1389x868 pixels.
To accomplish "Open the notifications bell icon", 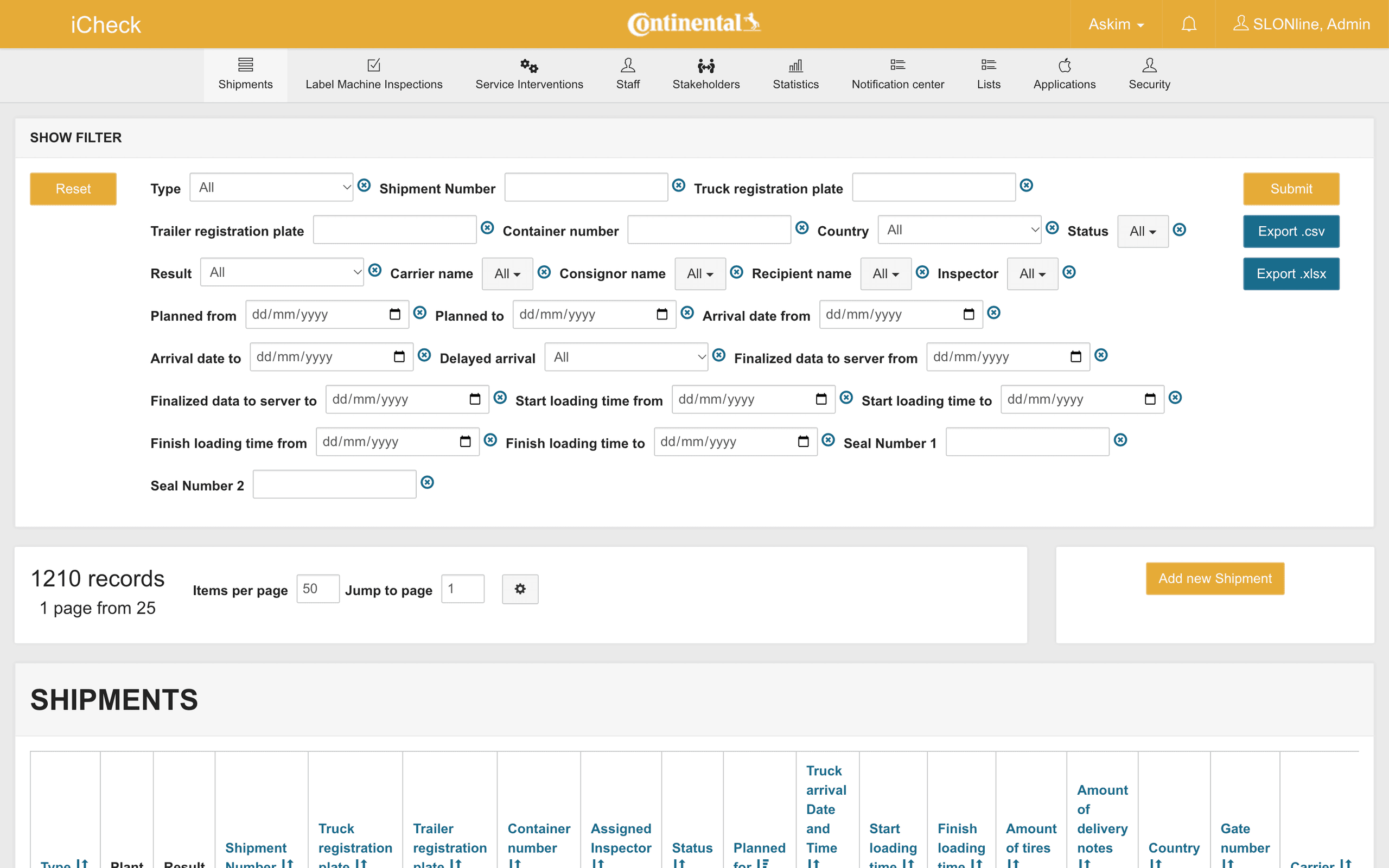I will [x=1189, y=24].
